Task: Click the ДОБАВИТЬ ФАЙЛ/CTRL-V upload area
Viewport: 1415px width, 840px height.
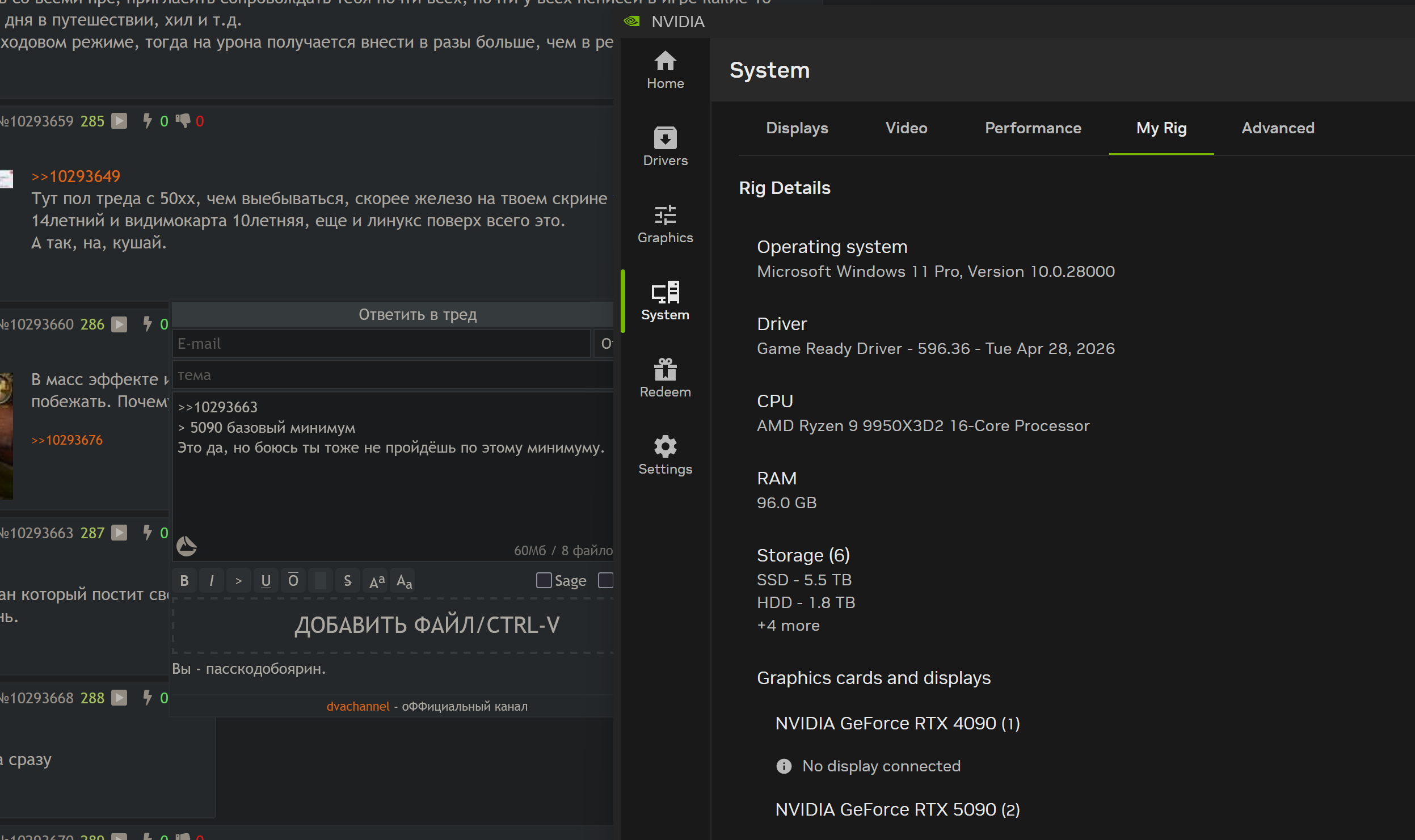Action: [393, 626]
